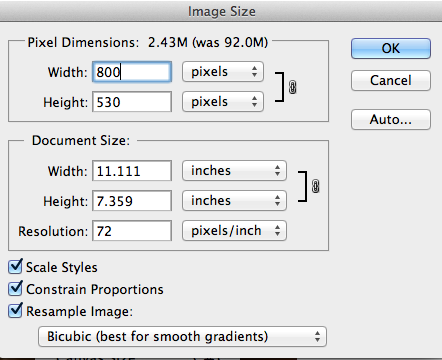The image size is (442, 360).
Task: Click the Pixel Dimensions chain link icon
Action: click(x=292, y=87)
